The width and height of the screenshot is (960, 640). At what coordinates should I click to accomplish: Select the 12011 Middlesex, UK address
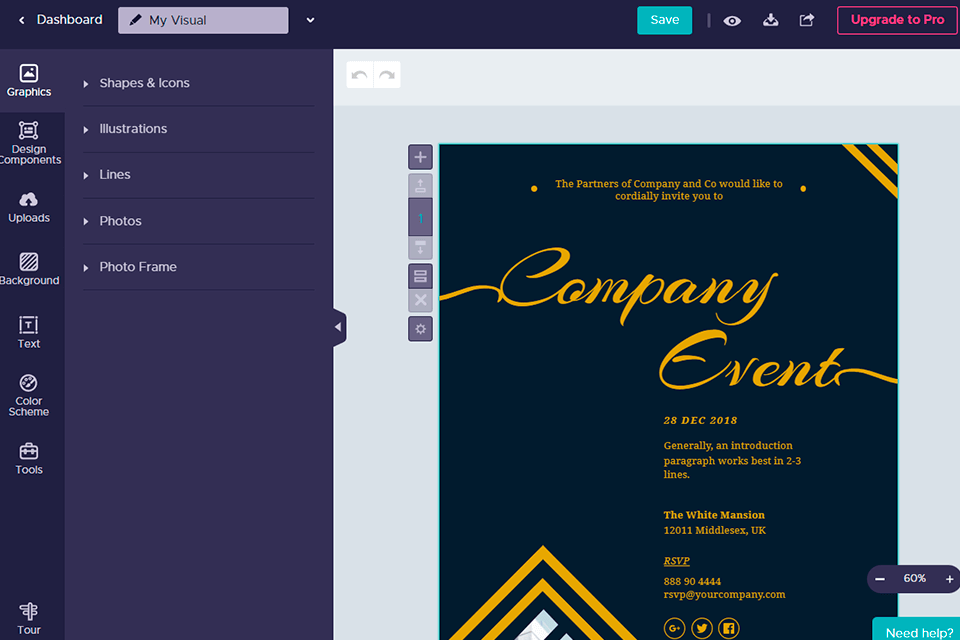(x=714, y=530)
